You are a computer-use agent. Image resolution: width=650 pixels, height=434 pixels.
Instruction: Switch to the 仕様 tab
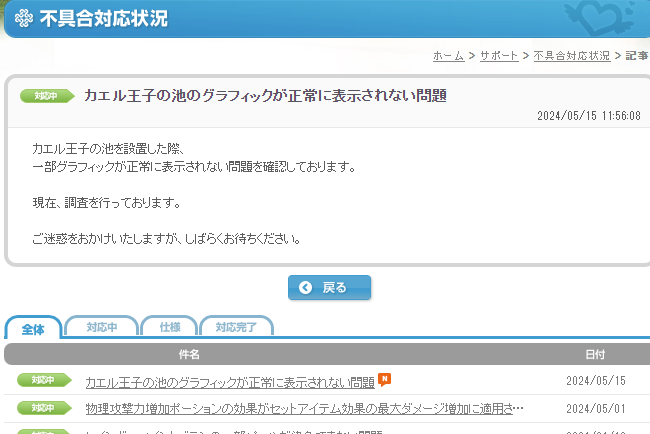click(x=170, y=327)
